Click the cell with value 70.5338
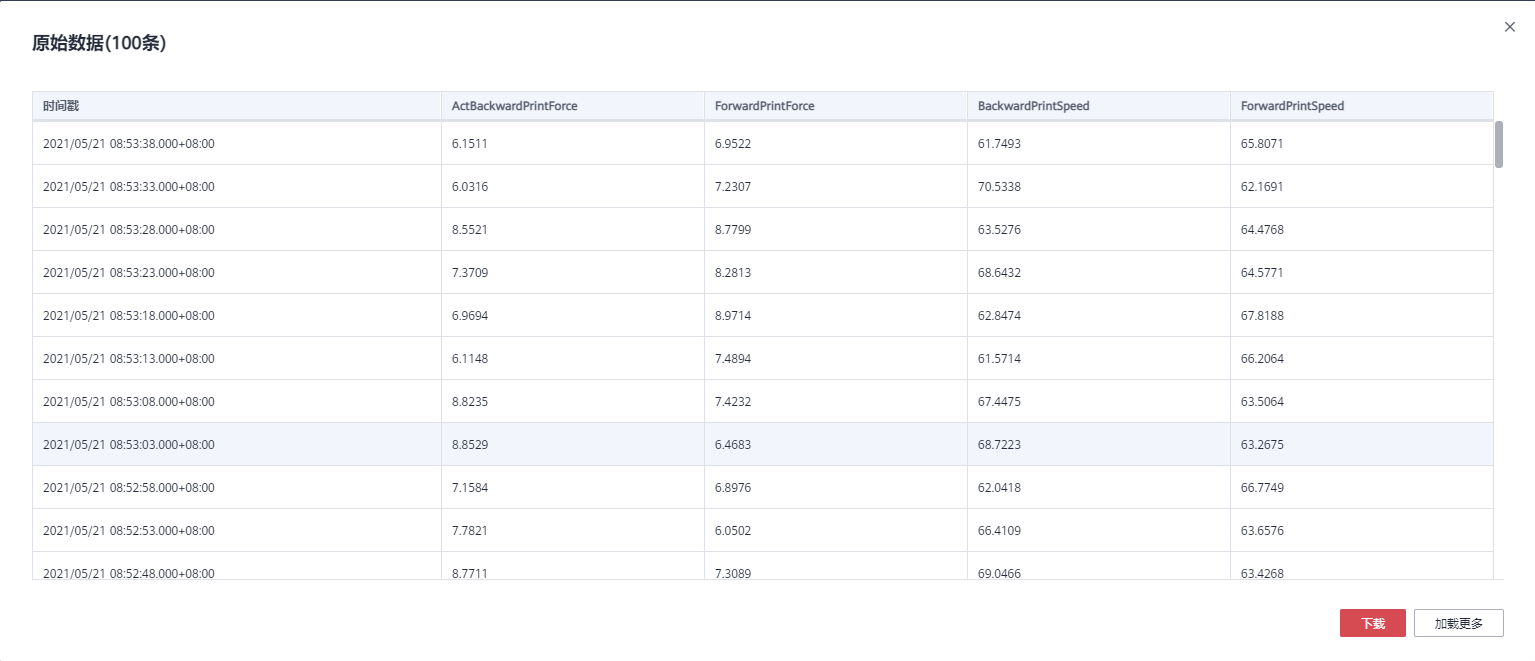Image resolution: width=1535 pixels, height=661 pixels. [x=1099, y=186]
